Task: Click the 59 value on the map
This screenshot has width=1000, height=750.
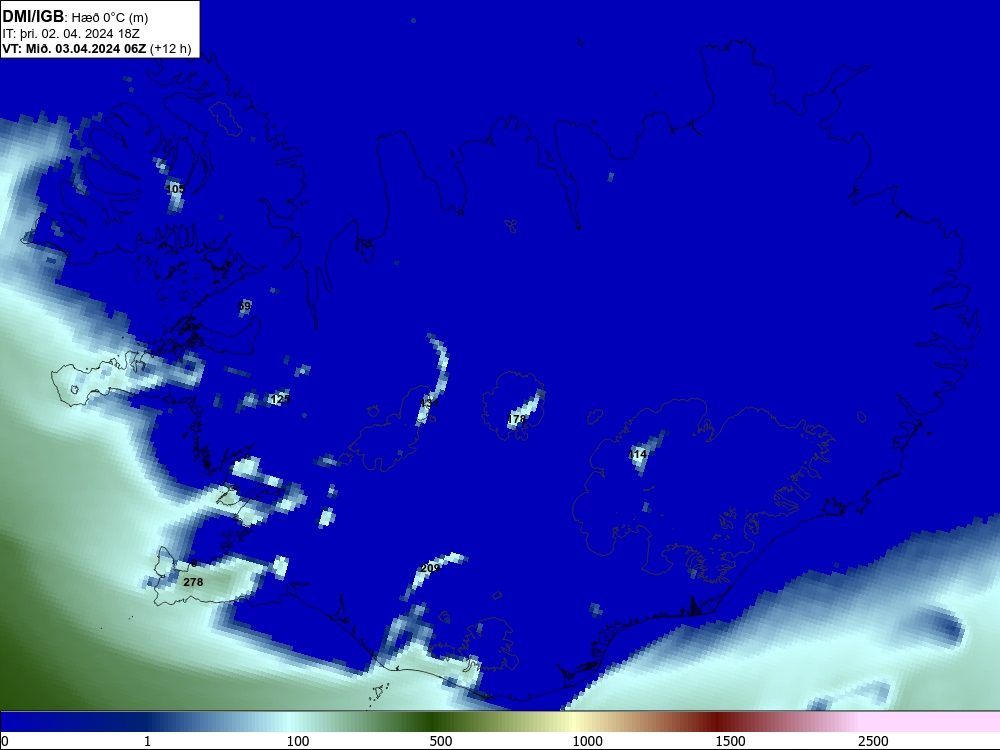Action: (x=244, y=307)
